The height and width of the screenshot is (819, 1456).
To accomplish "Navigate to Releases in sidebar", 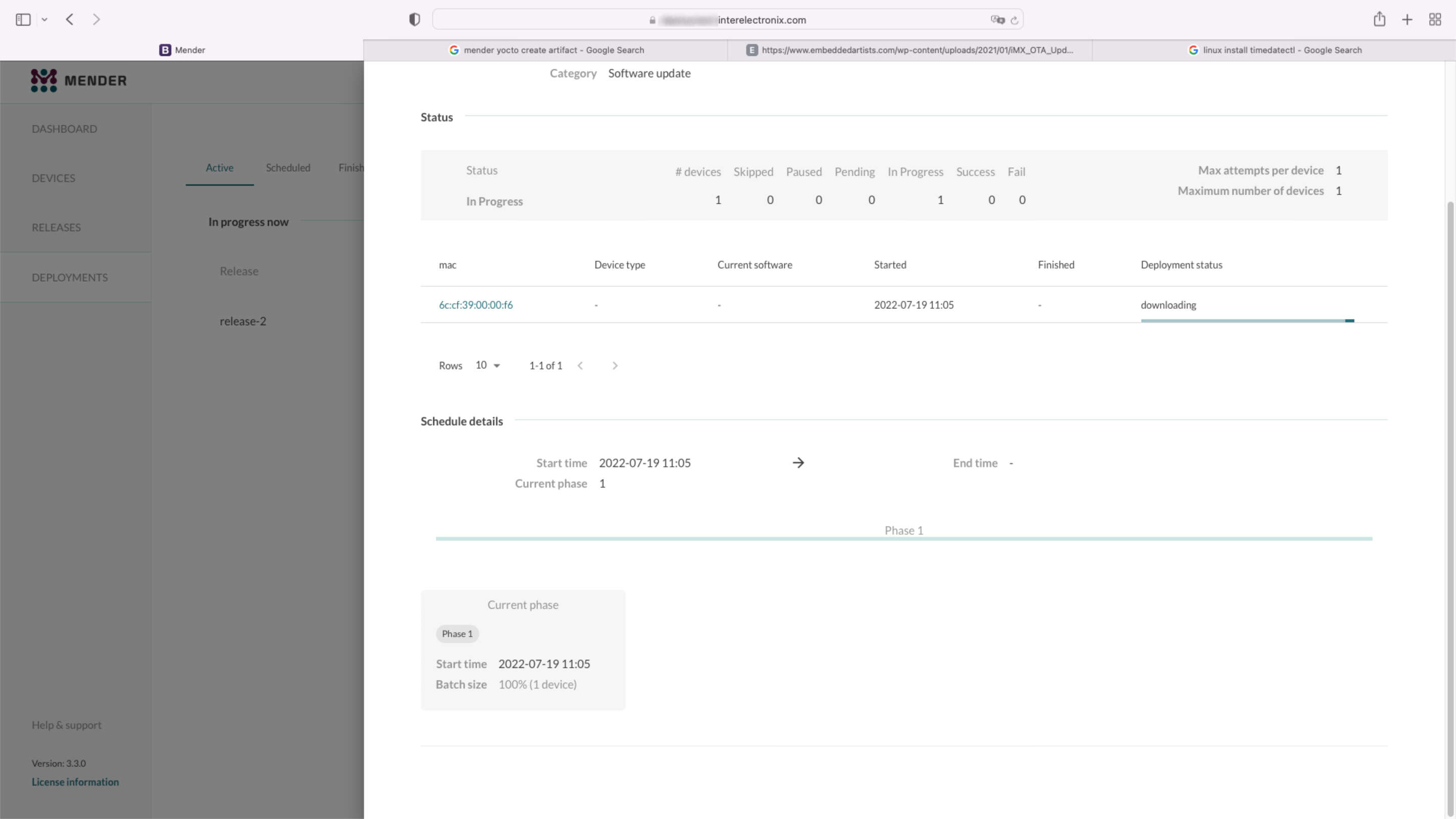I will click(56, 226).
